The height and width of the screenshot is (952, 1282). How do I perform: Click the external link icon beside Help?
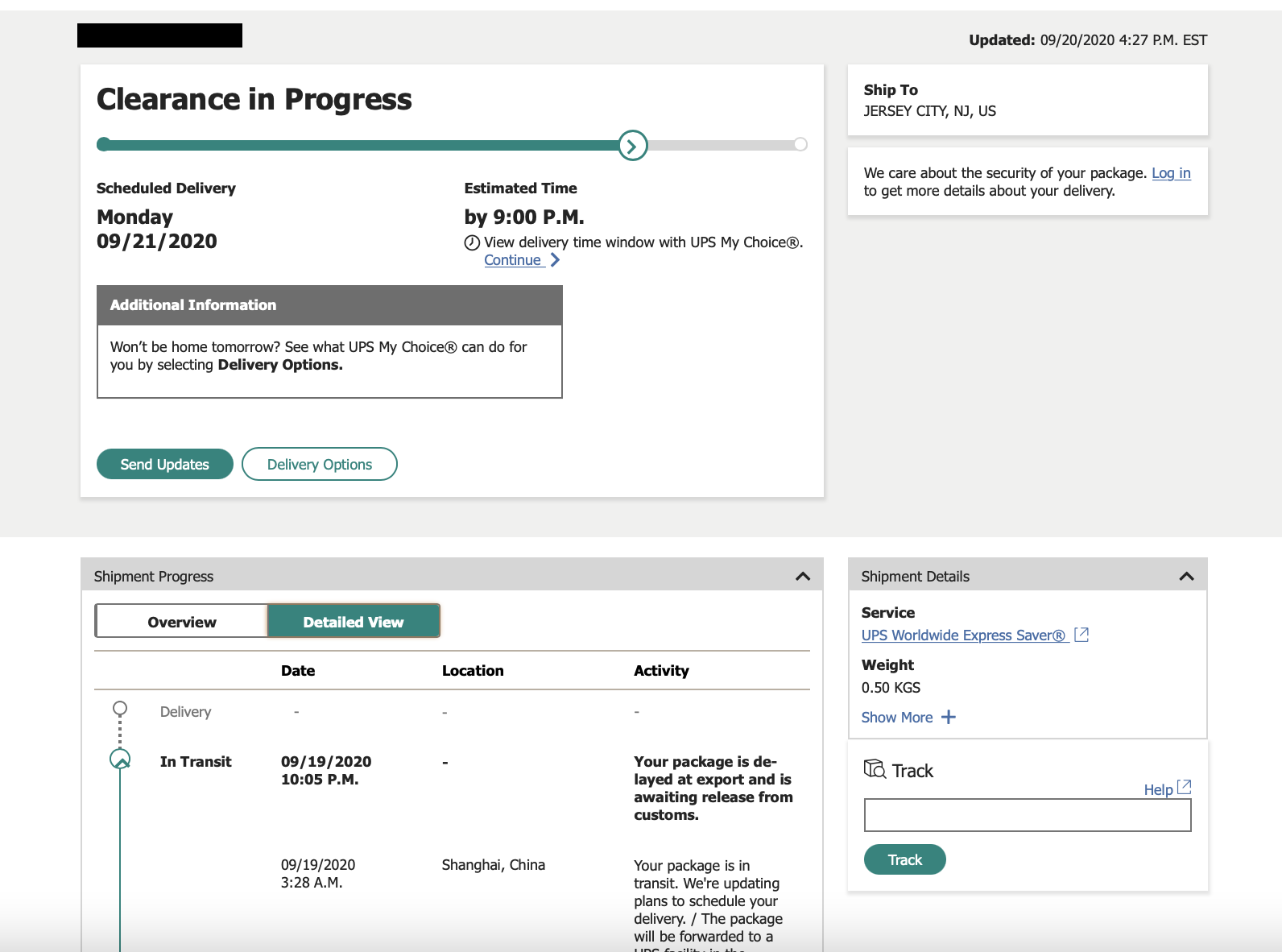pos(1184,788)
